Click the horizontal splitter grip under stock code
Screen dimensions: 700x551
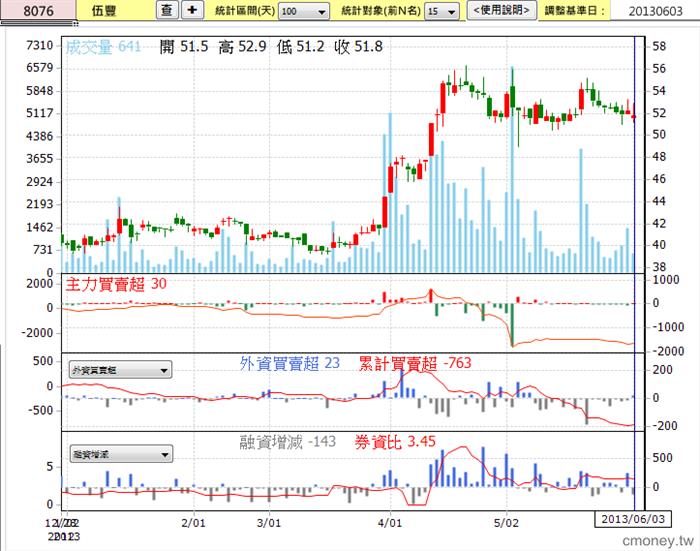[39, 23]
